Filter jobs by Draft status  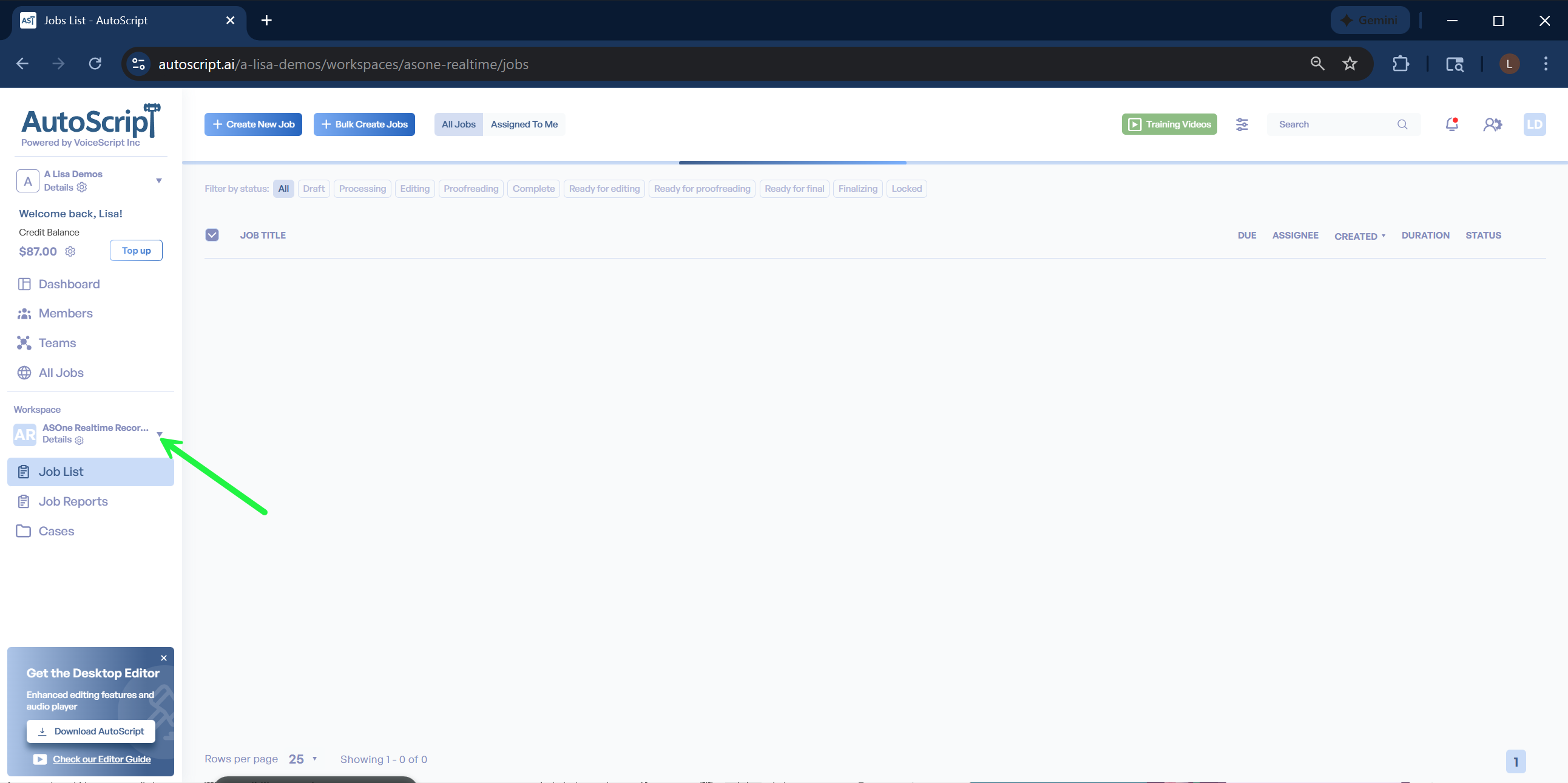(x=314, y=189)
